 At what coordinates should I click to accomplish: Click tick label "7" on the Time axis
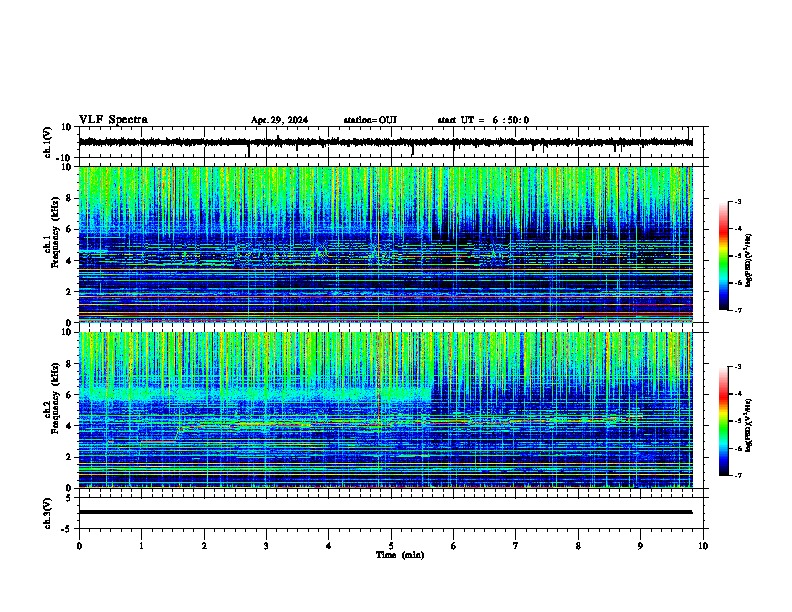pos(516,546)
